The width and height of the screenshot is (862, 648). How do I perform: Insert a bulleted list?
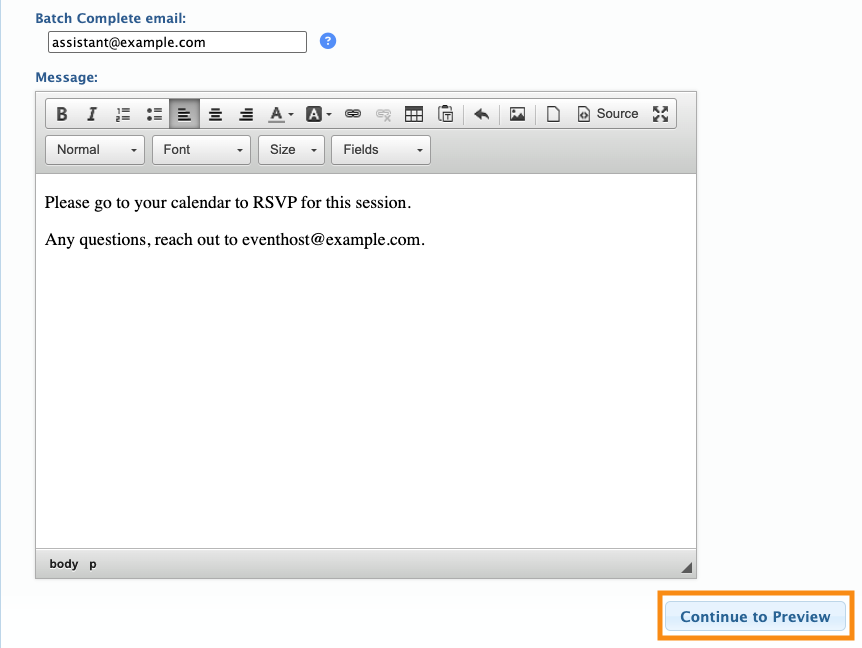click(154, 114)
